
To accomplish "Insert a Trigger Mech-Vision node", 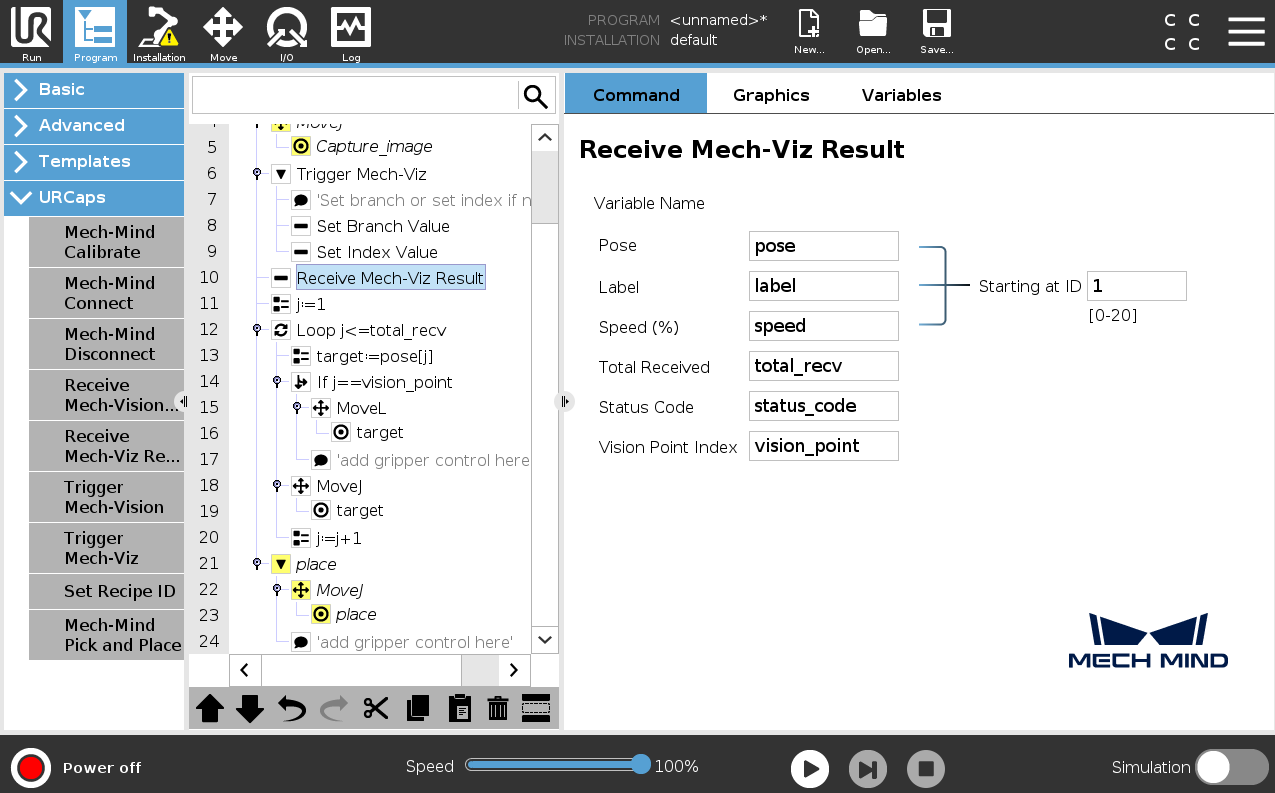I will pos(106,497).
